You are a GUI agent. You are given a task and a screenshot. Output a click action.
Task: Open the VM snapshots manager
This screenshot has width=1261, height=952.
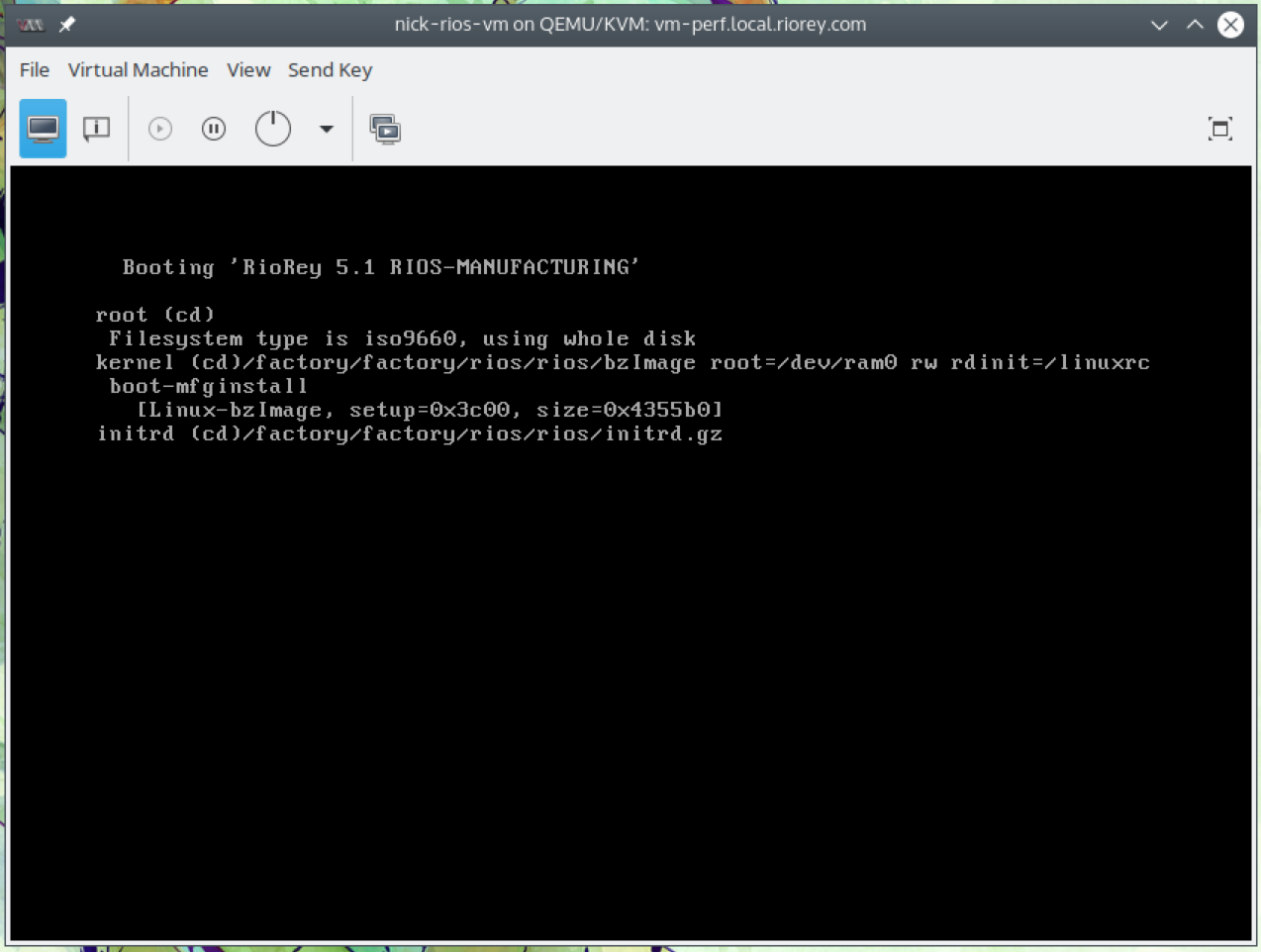(385, 129)
